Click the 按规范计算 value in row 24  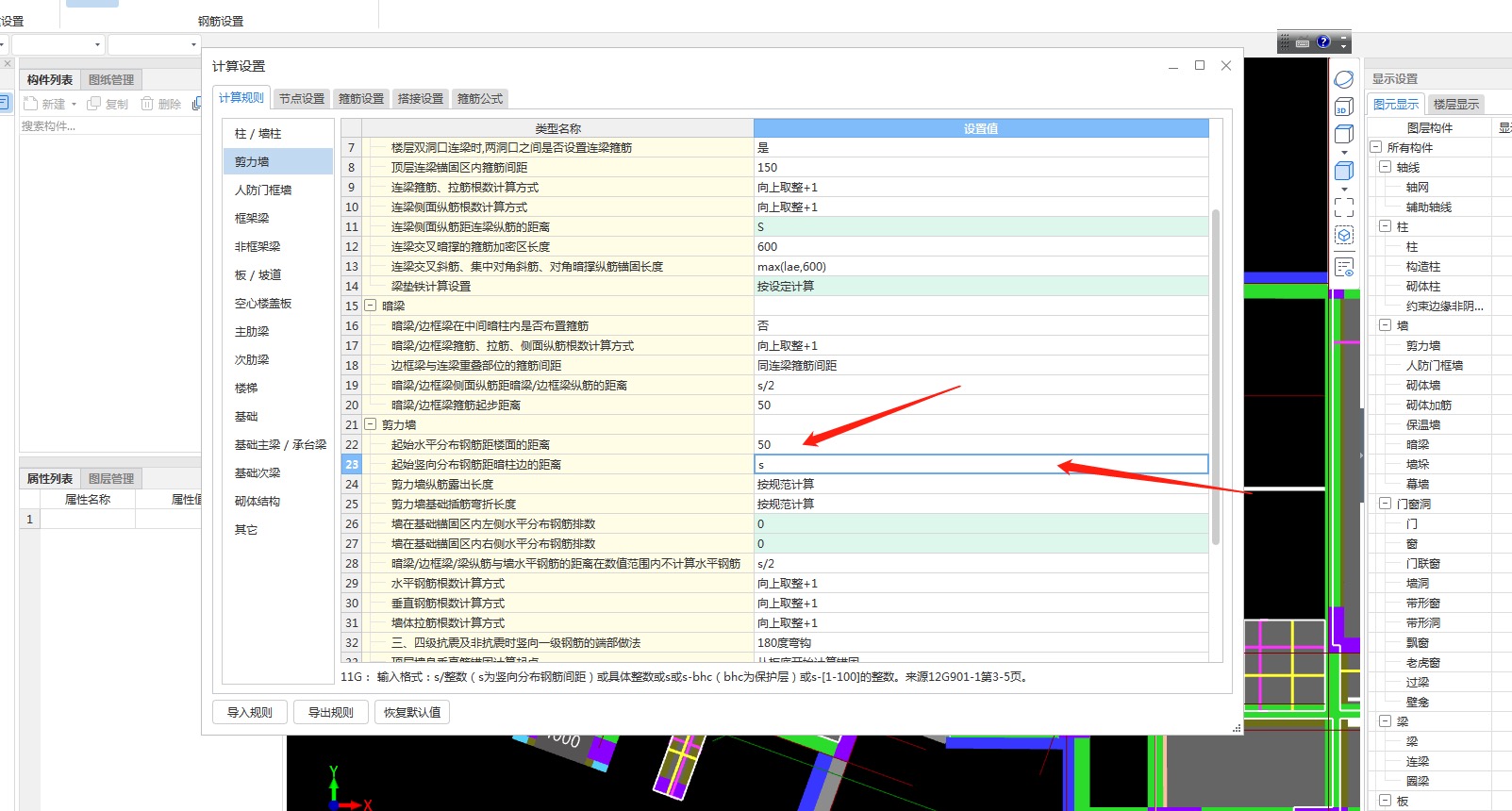tap(981, 484)
